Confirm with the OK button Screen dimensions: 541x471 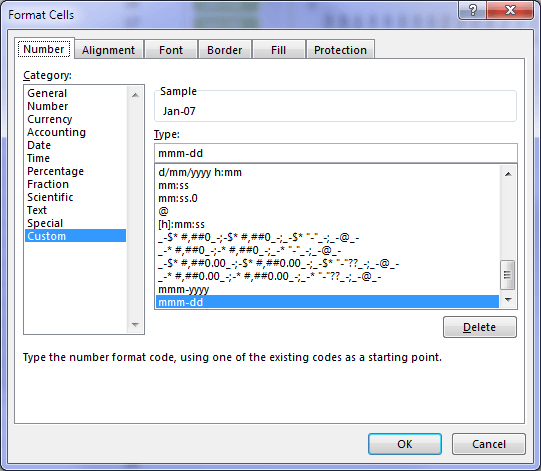[405, 444]
